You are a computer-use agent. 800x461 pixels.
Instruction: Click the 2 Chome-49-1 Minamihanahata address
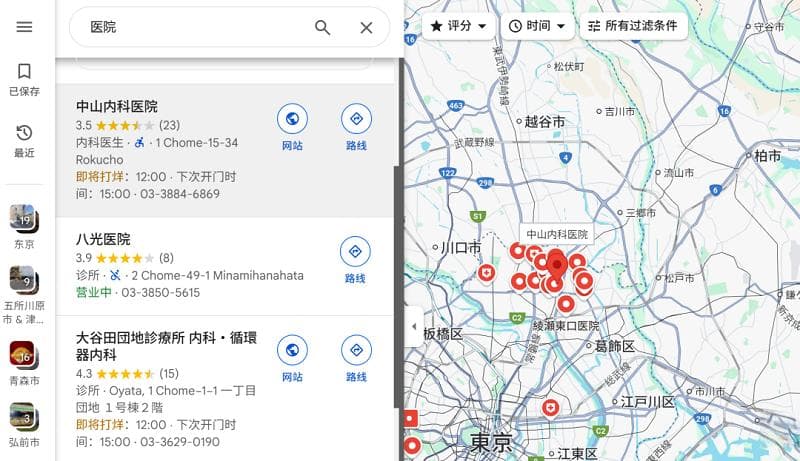point(217,275)
